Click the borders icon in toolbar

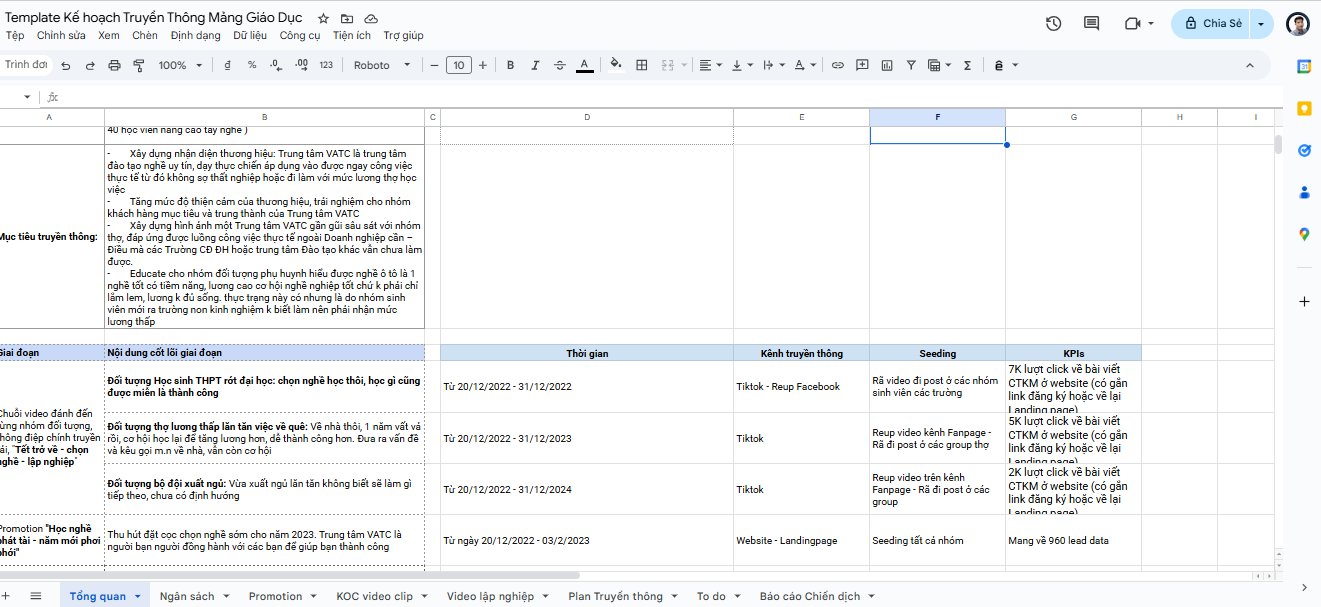click(x=642, y=65)
